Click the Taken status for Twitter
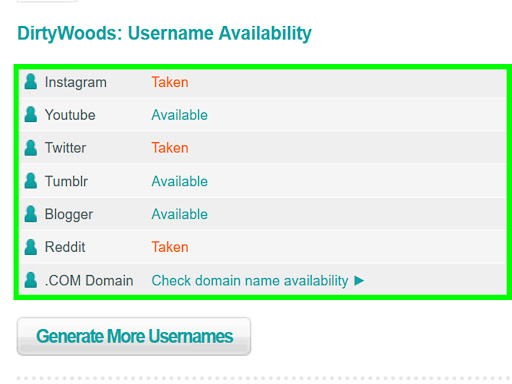 [x=170, y=148]
